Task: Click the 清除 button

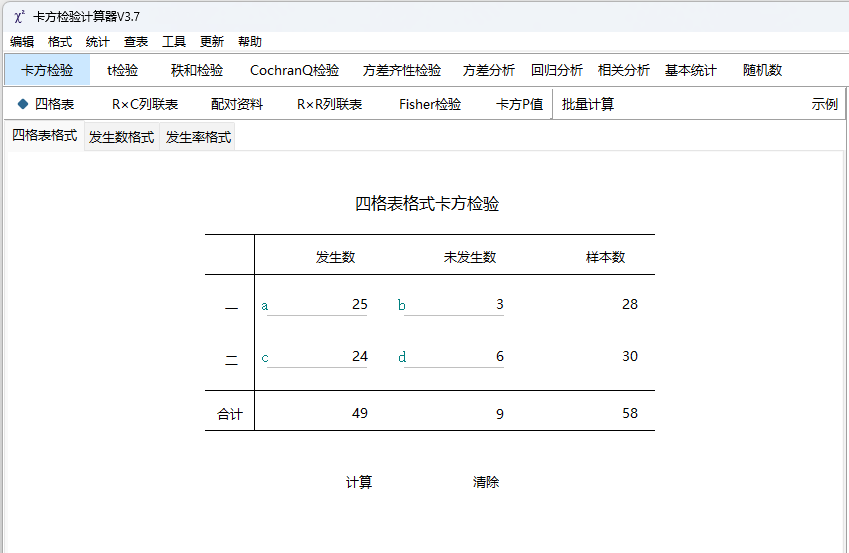Action: [486, 482]
